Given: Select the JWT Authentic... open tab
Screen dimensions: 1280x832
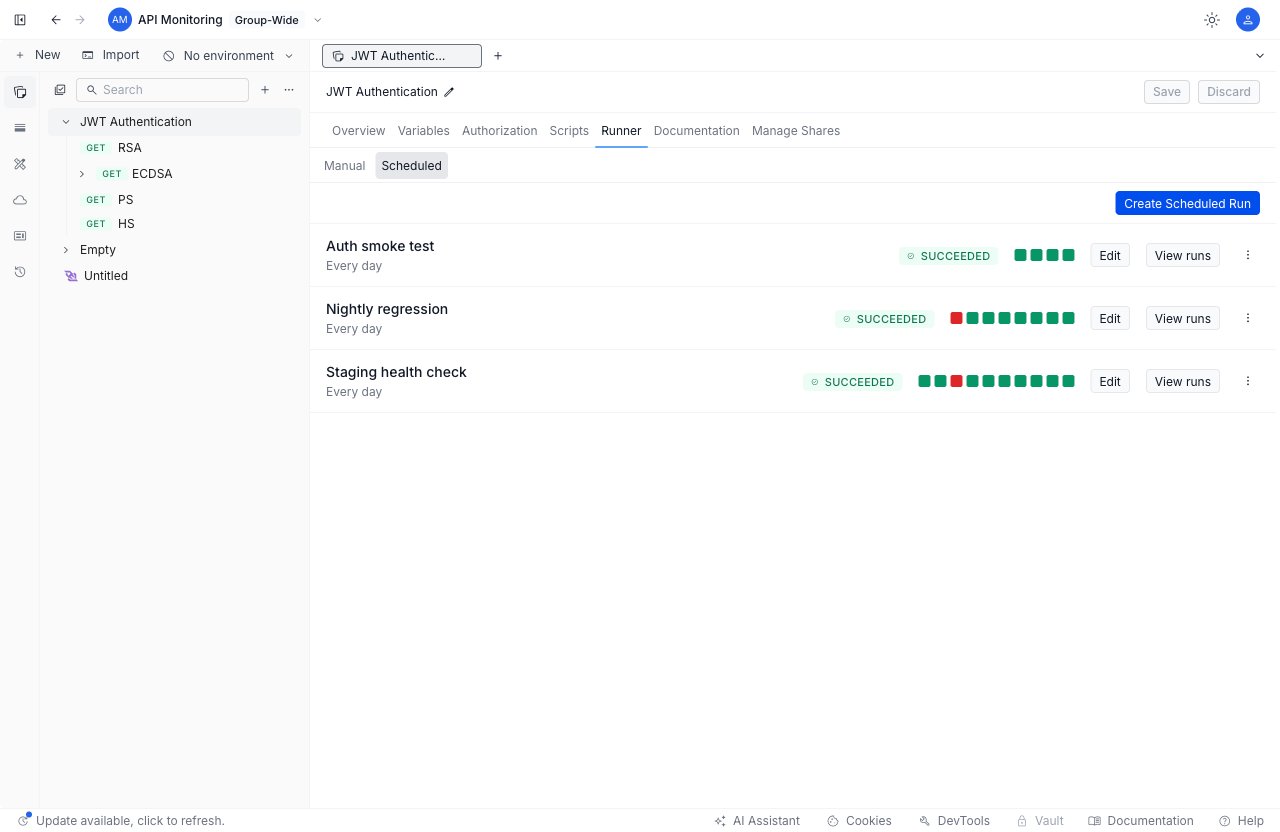Looking at the screenshot, I should 401,56.
